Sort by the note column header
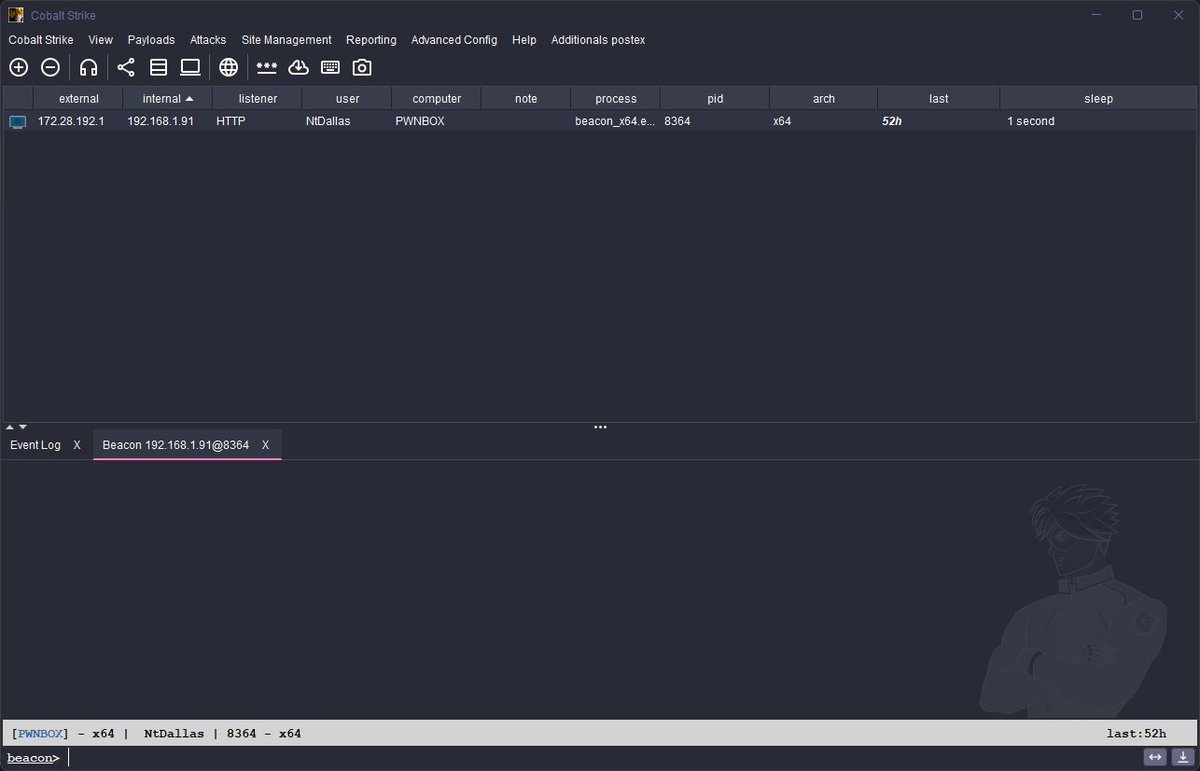Image resolution: width=1200 pixels, height=771 pixels. (x=526, y=98)
